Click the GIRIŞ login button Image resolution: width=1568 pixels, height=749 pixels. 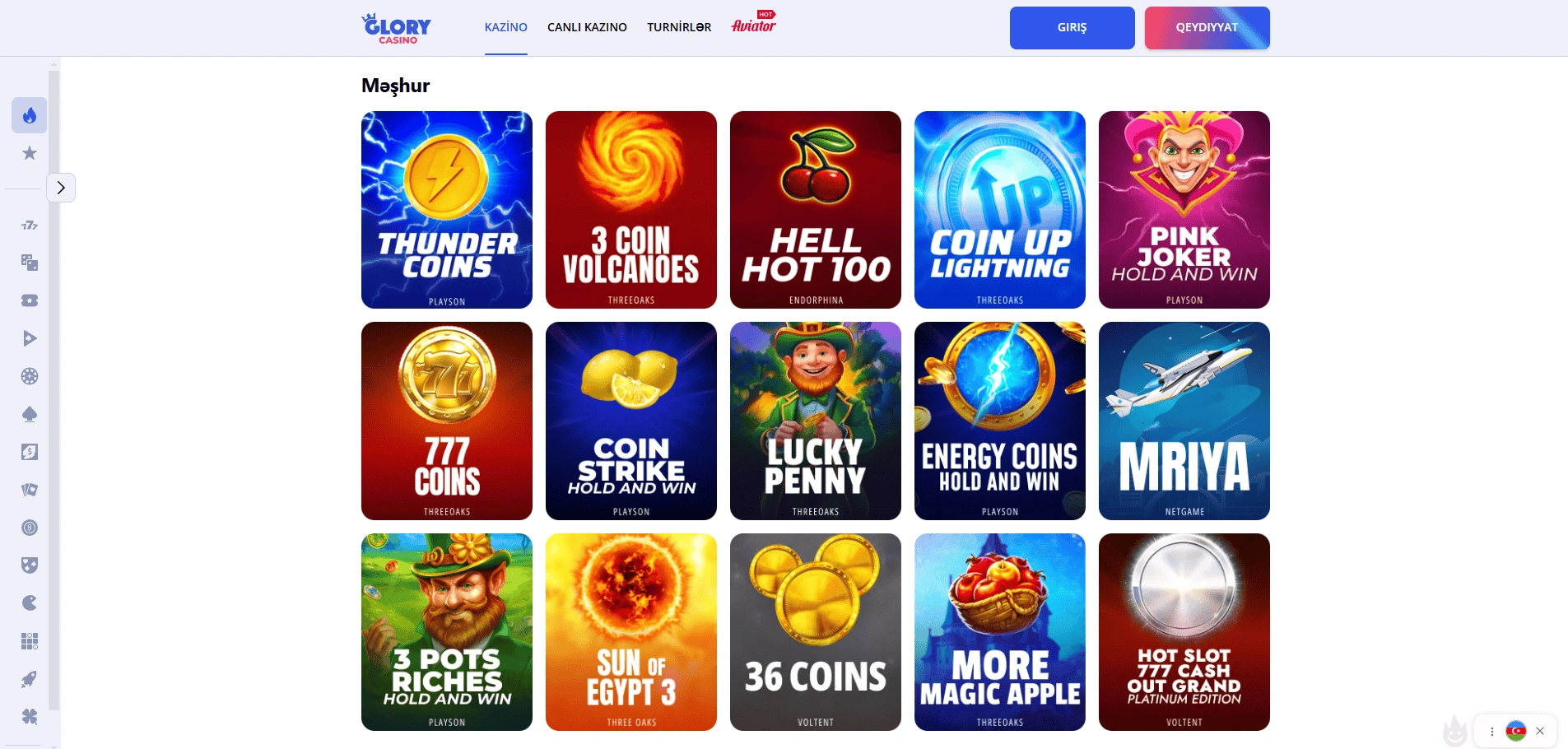coord(1072,28)
